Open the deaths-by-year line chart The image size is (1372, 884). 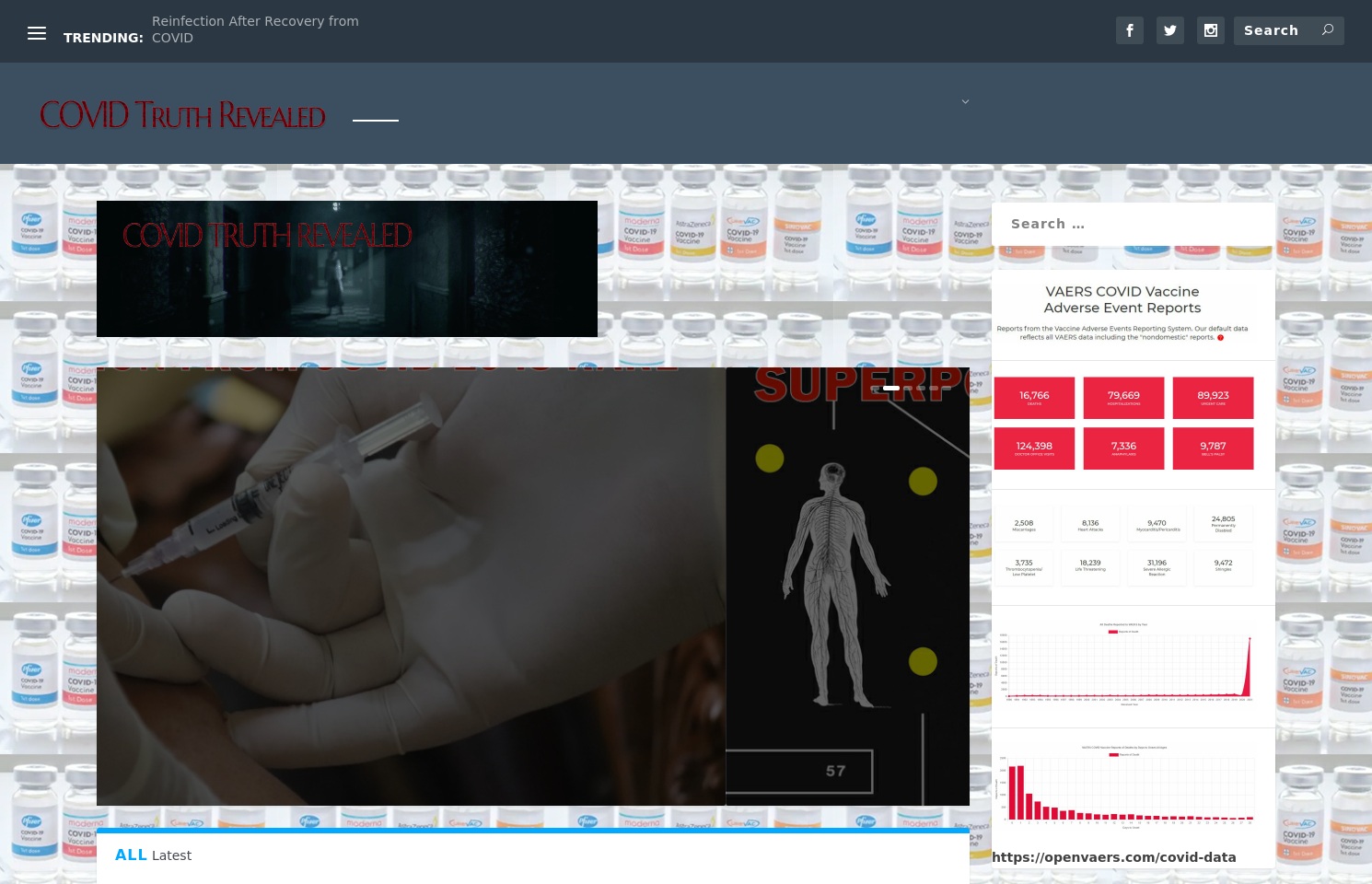point(1124,665)
